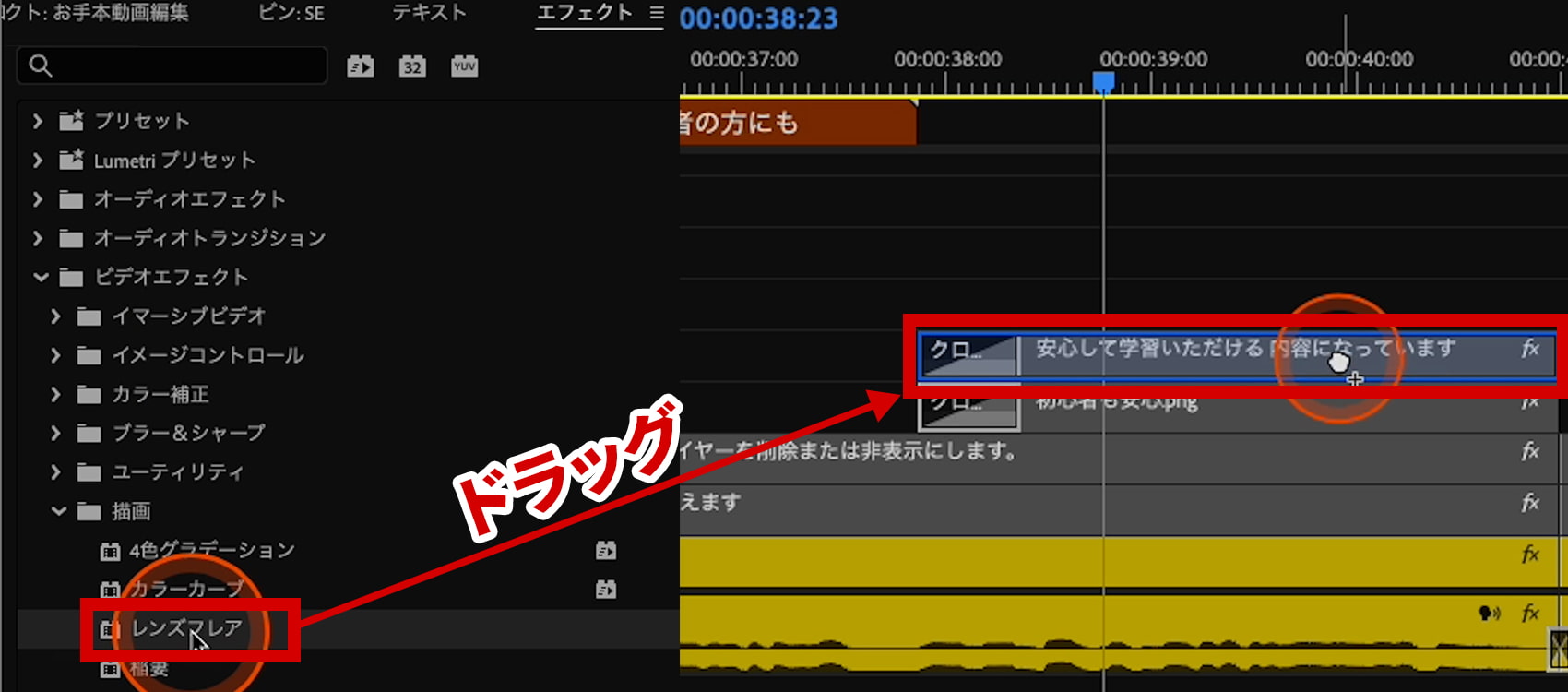Click fx badge on upper yellow audio clip
1568x692 pixels.
(1530, 555)
